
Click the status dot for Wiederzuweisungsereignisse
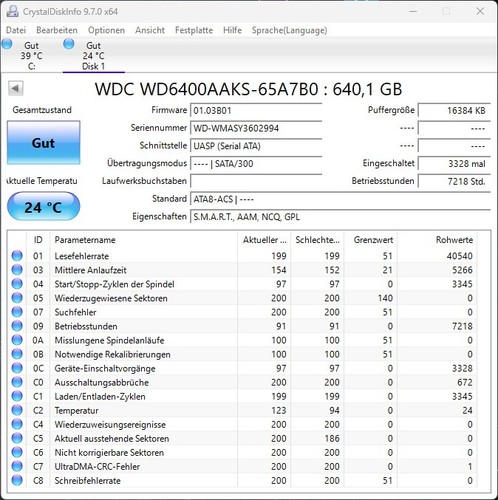pos(17,424)
